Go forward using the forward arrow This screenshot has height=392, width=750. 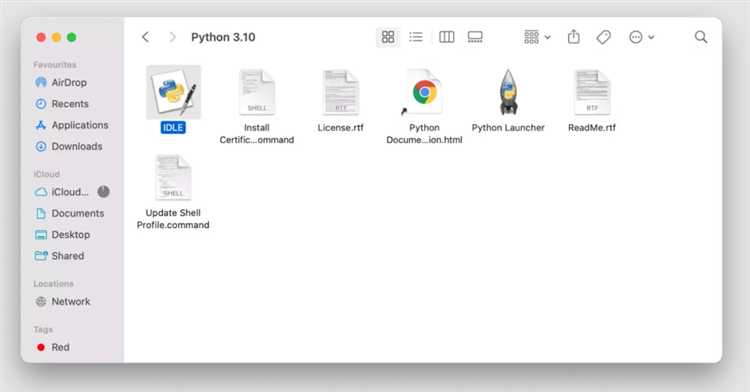[172, 37]
